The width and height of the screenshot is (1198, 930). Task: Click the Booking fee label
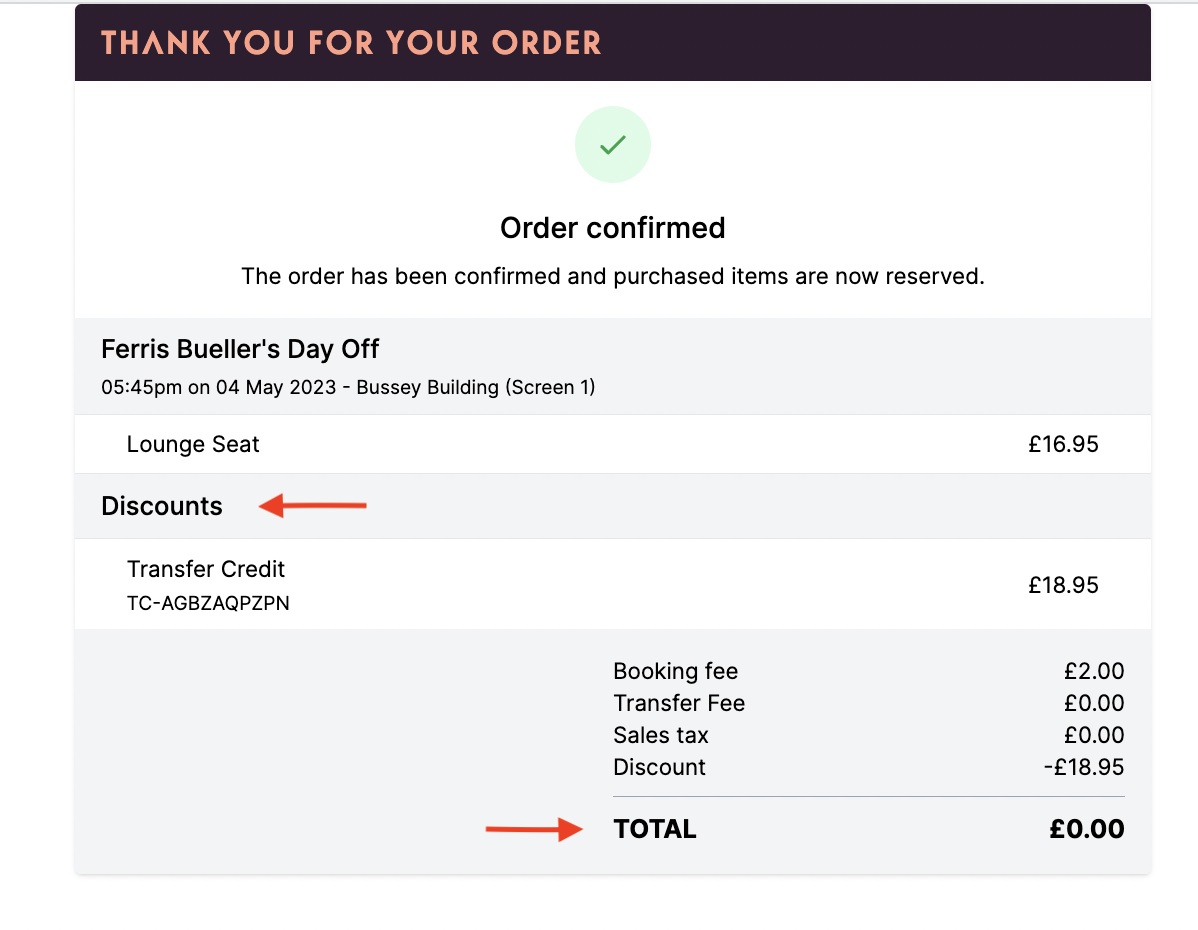tap(675, 671)
